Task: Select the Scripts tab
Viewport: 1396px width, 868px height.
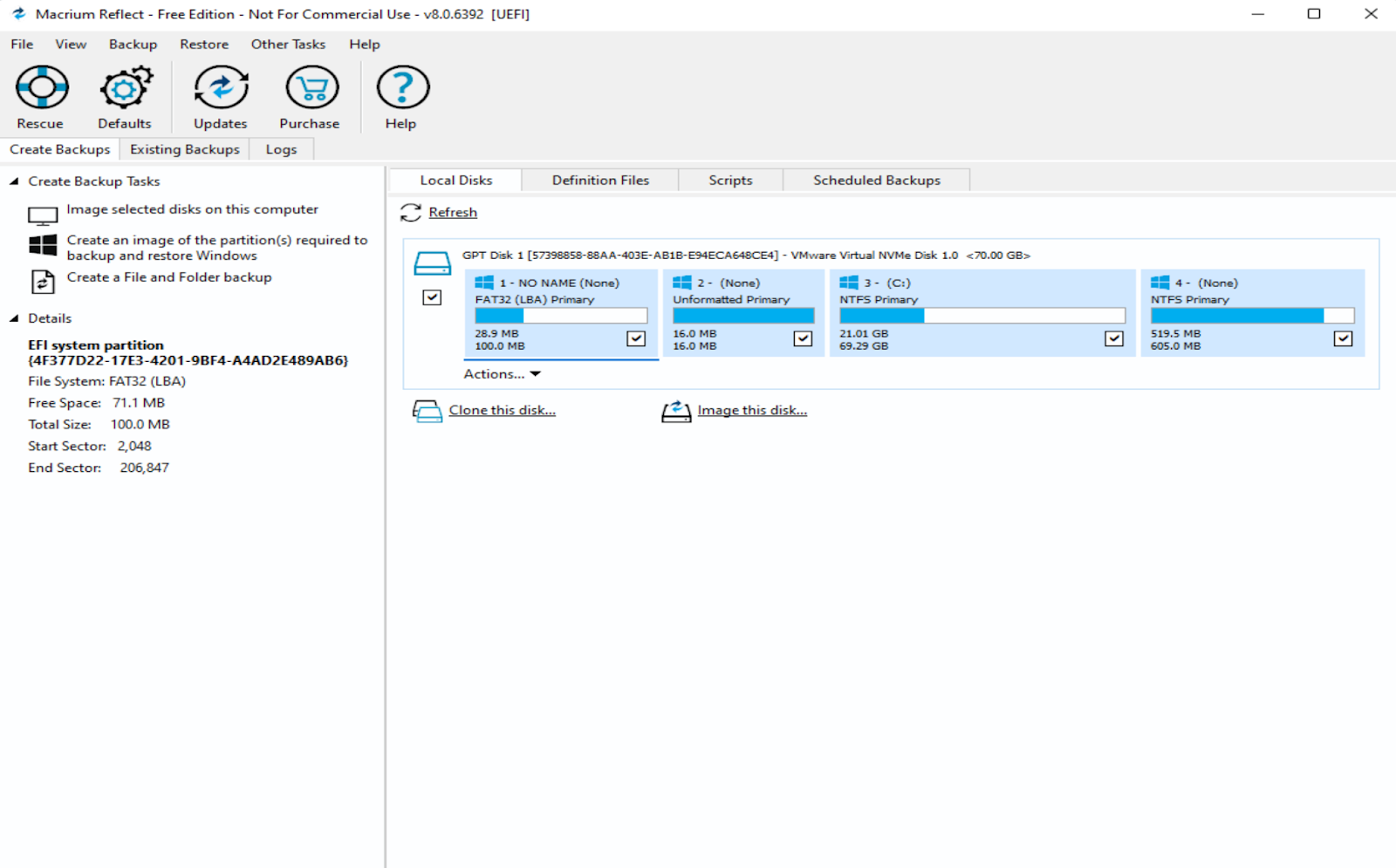Action: coord(730,181)
